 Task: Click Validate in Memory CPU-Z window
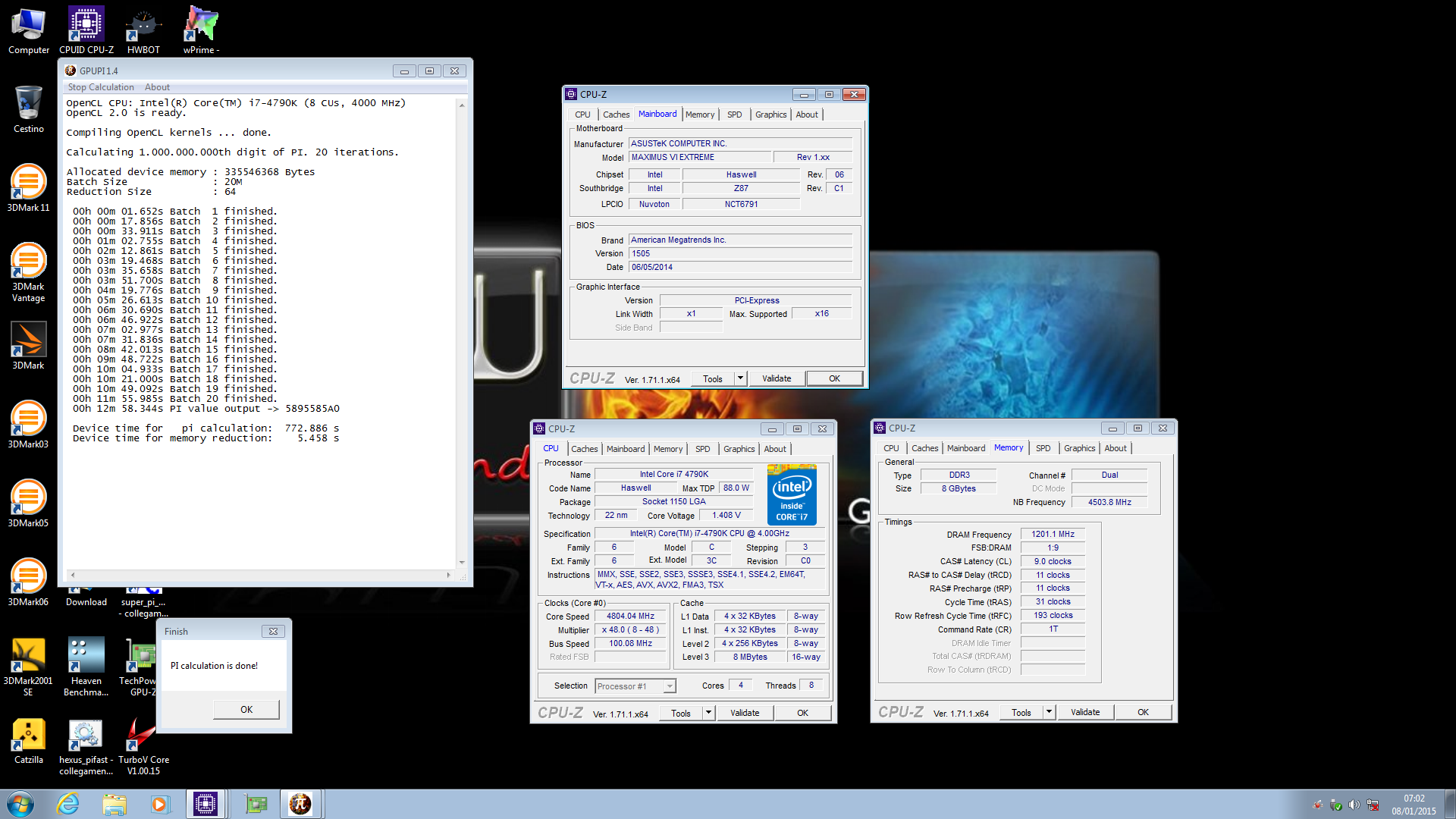tap(1085, 712)
